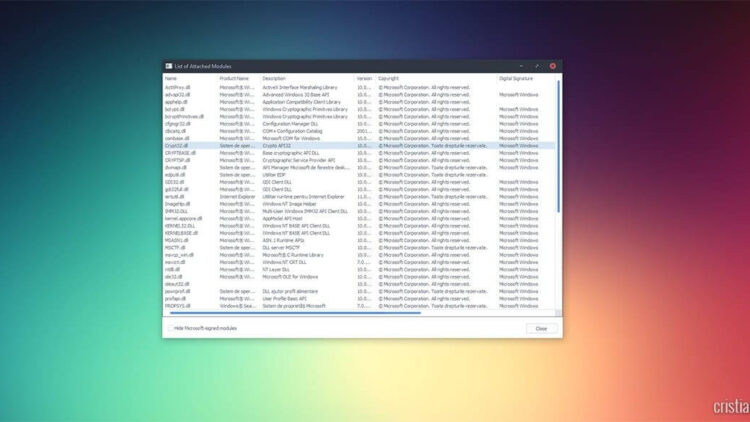750x422 pixels.
Task: Click the Configuration Manager DLL description
Action: (x=290, y=124)
